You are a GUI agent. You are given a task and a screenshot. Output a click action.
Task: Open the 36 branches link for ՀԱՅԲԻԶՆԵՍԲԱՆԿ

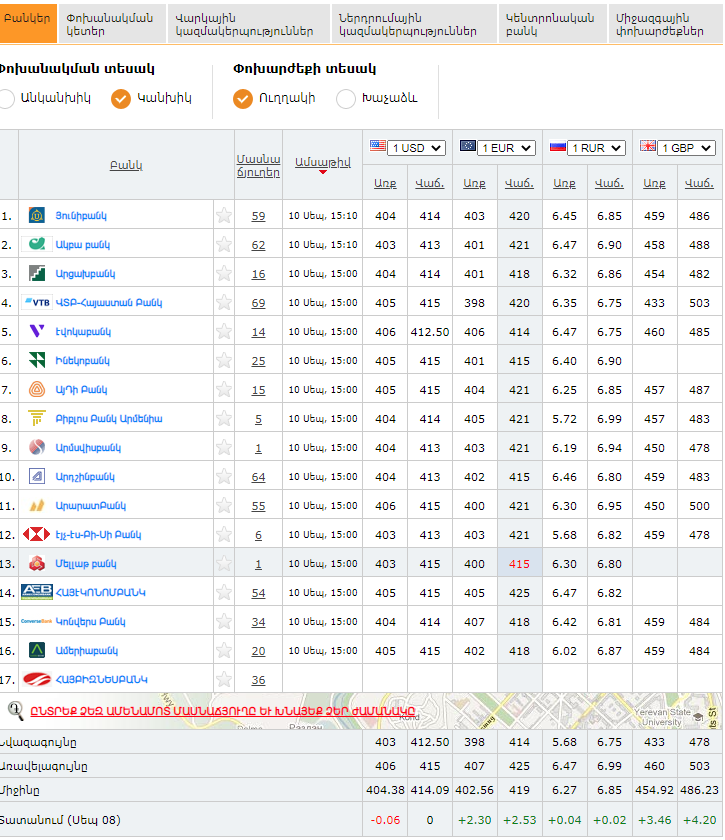258,679
